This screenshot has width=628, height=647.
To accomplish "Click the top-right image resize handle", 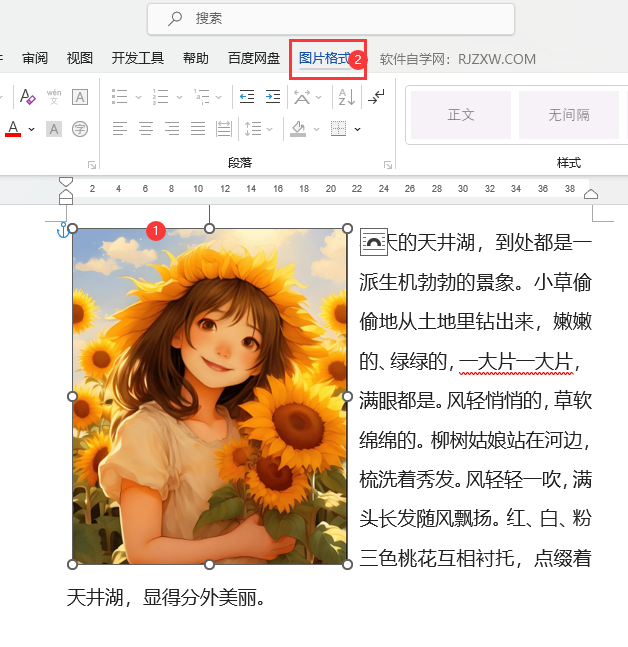I will tap(347, 229).
